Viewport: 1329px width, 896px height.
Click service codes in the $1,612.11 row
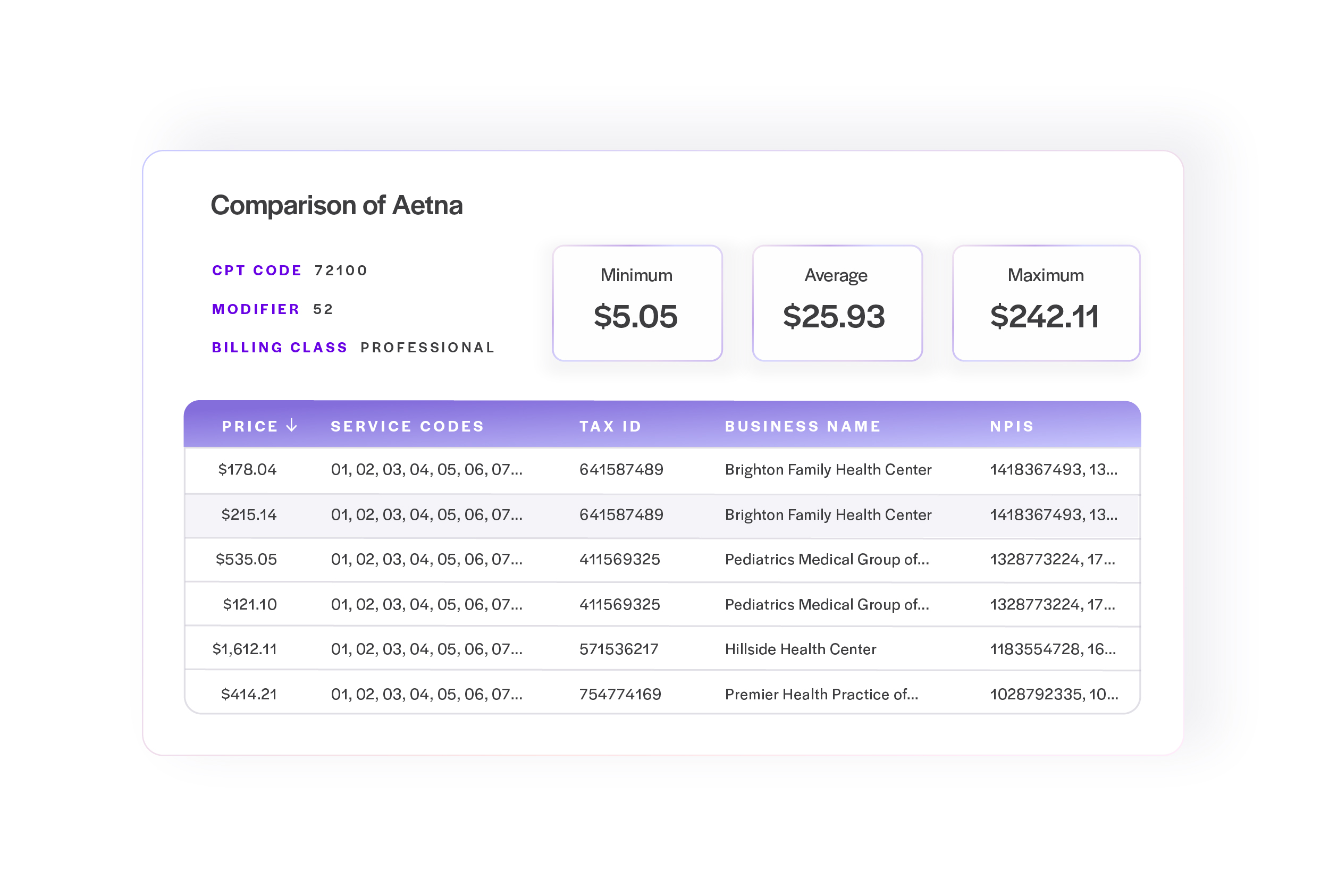[426, 649]
